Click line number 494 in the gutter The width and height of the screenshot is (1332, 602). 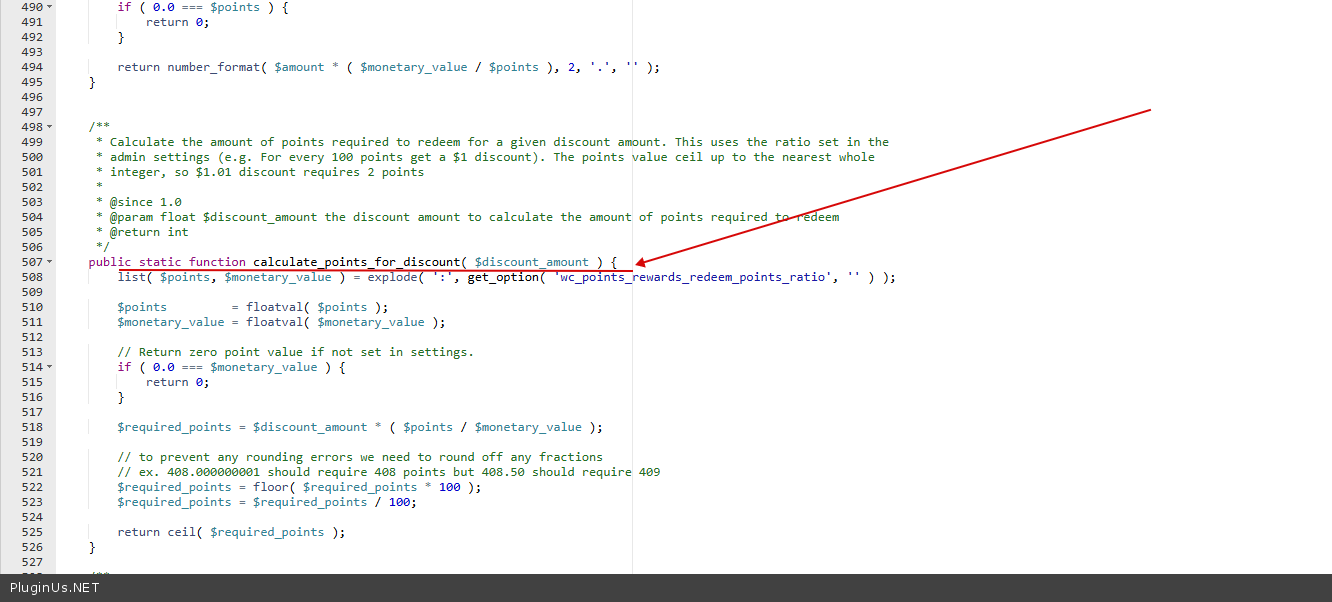[x=31, y=67]
